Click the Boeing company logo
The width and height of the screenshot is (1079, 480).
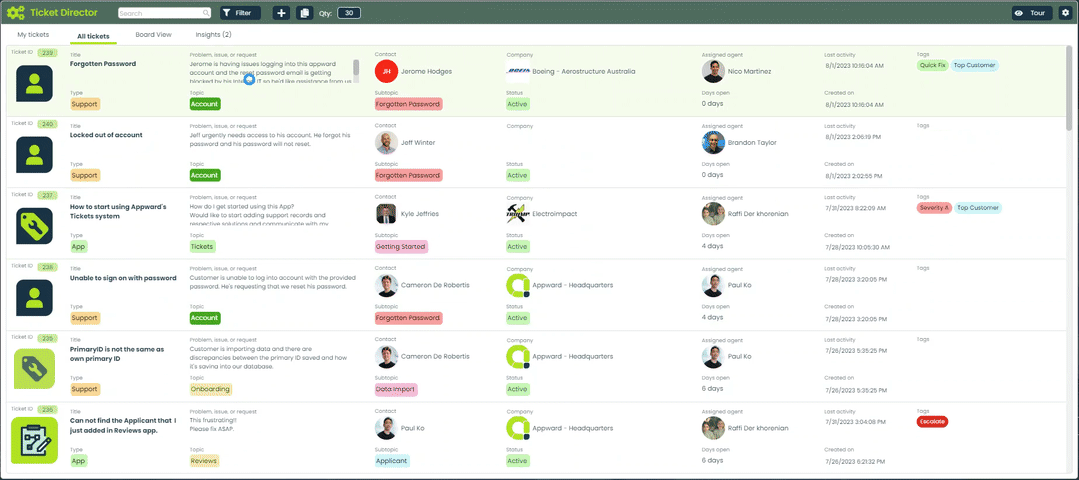(x=517, y=71)
